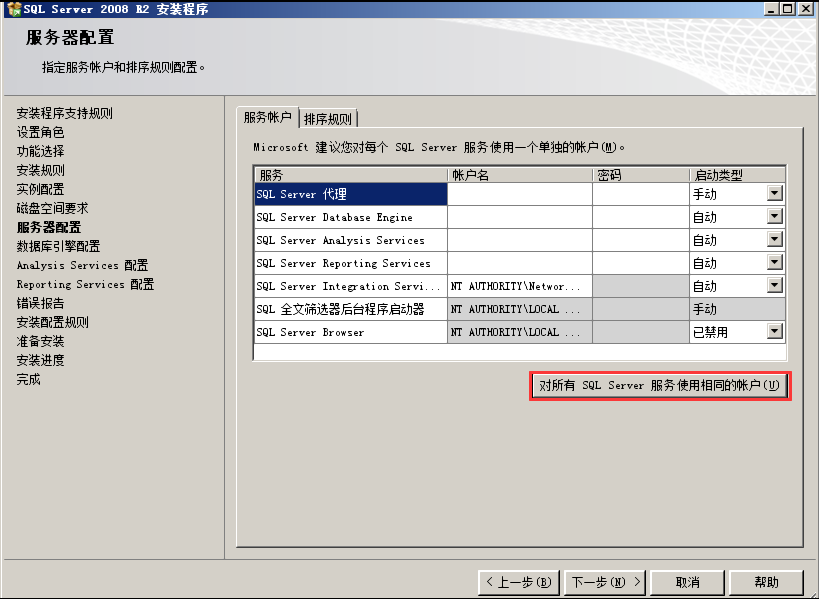Click account name field for SQL Server 代理
The image size is (819, 599).
pos(520,194)
